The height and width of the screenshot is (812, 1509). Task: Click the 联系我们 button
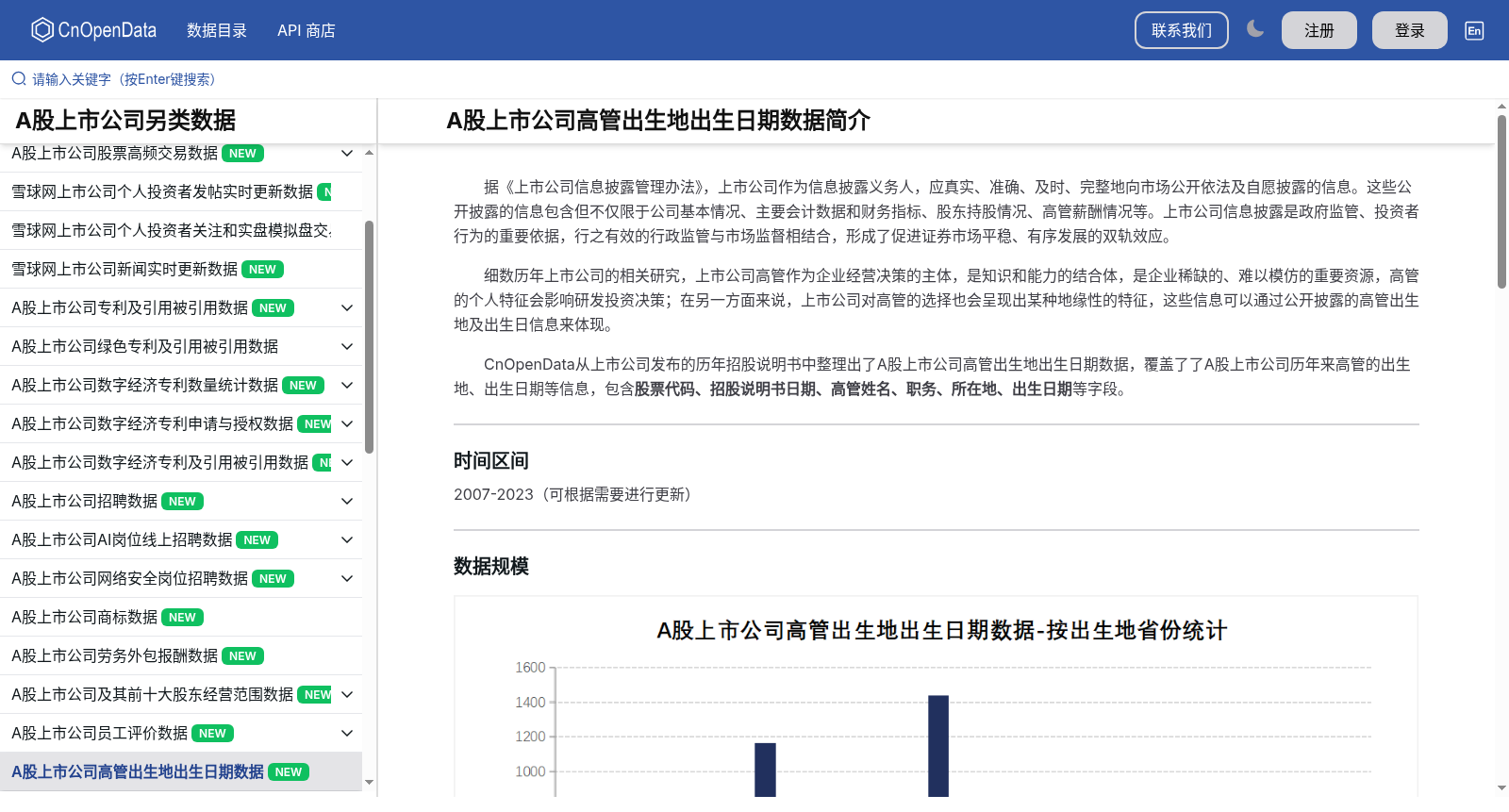click(x=1182, y=30)
